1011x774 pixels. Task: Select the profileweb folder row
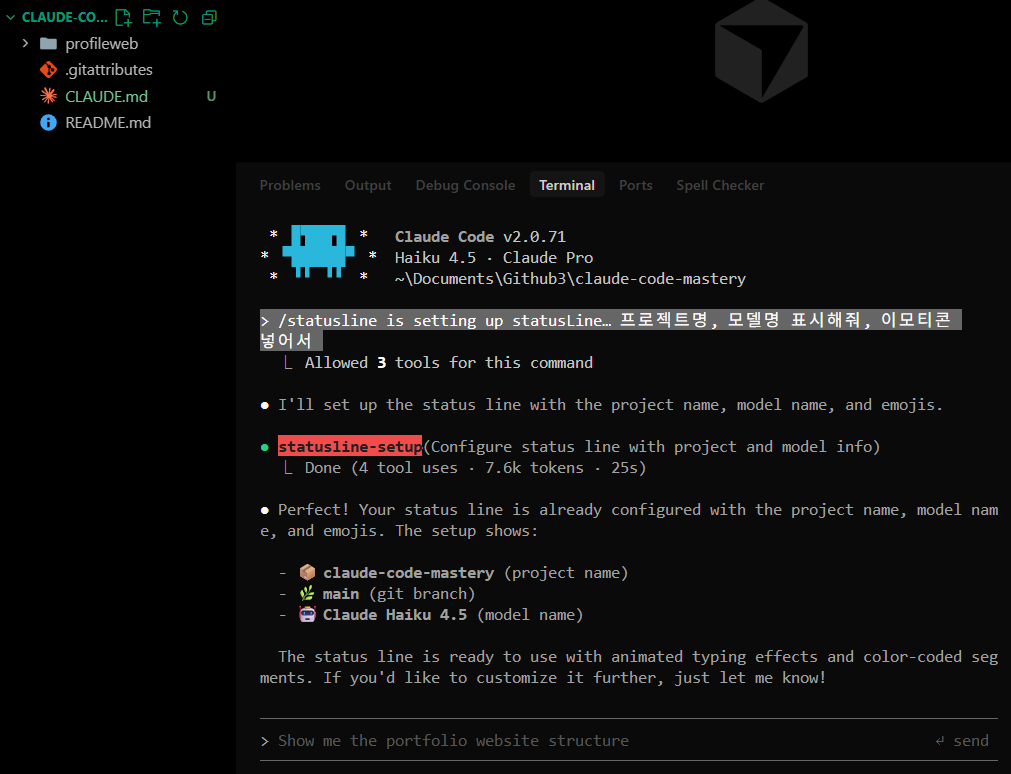click(118, 43)
